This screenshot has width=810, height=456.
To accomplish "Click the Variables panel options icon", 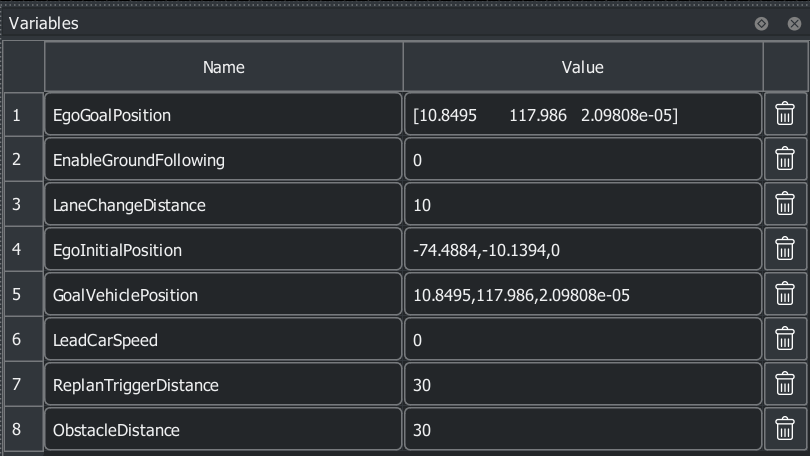I will [762, 23].
